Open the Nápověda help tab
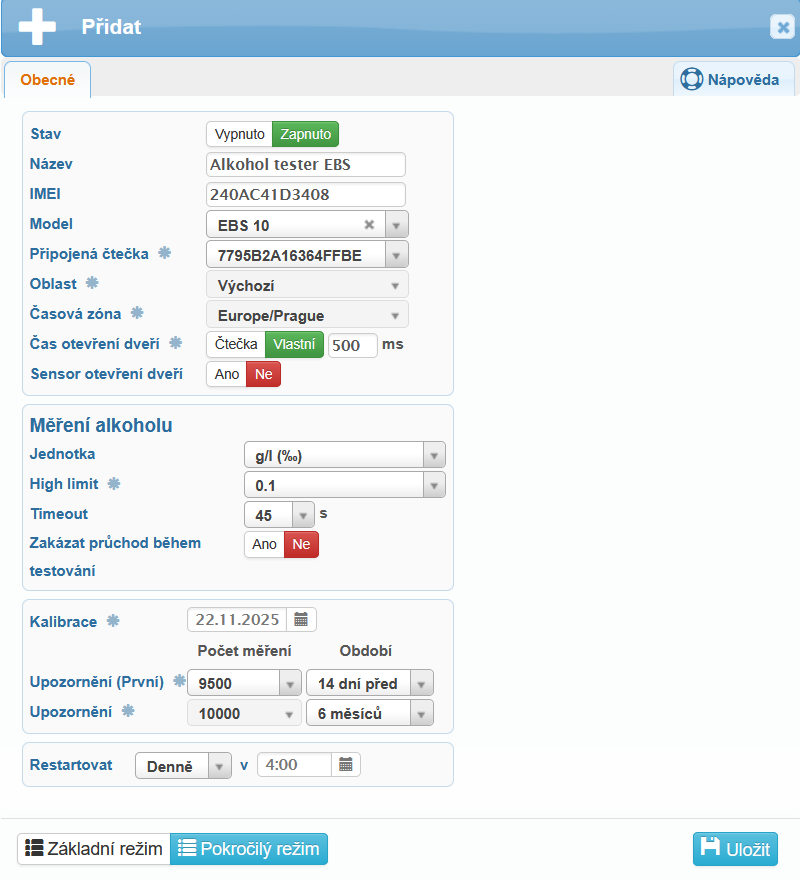The height and width of the screenshot is (880, 800). point(733,80)
